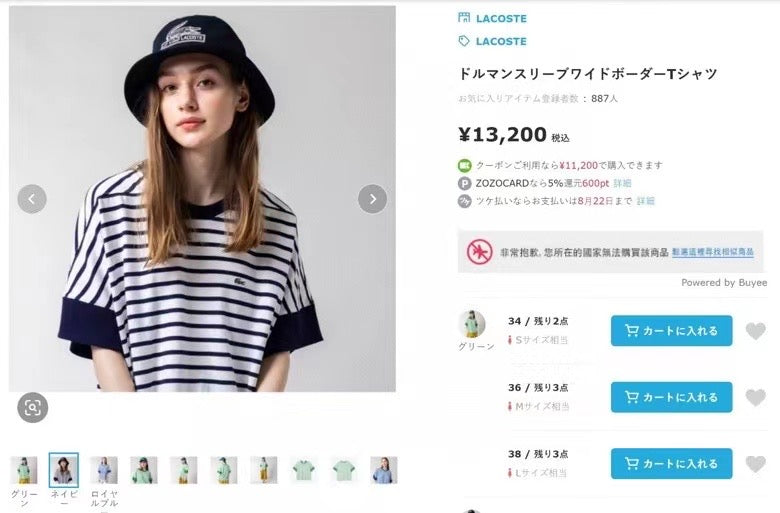Favorite the size 36 item

756,397
